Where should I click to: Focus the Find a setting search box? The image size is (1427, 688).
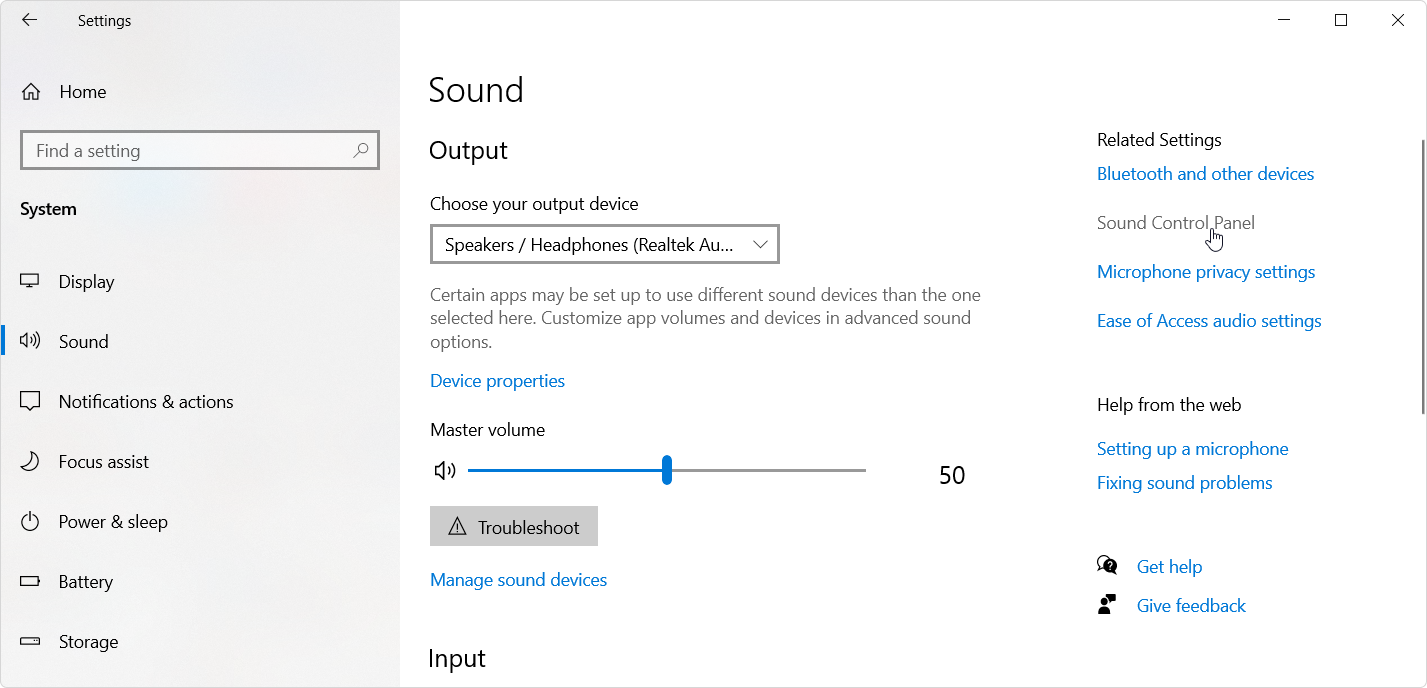click(x=199, y=151)
